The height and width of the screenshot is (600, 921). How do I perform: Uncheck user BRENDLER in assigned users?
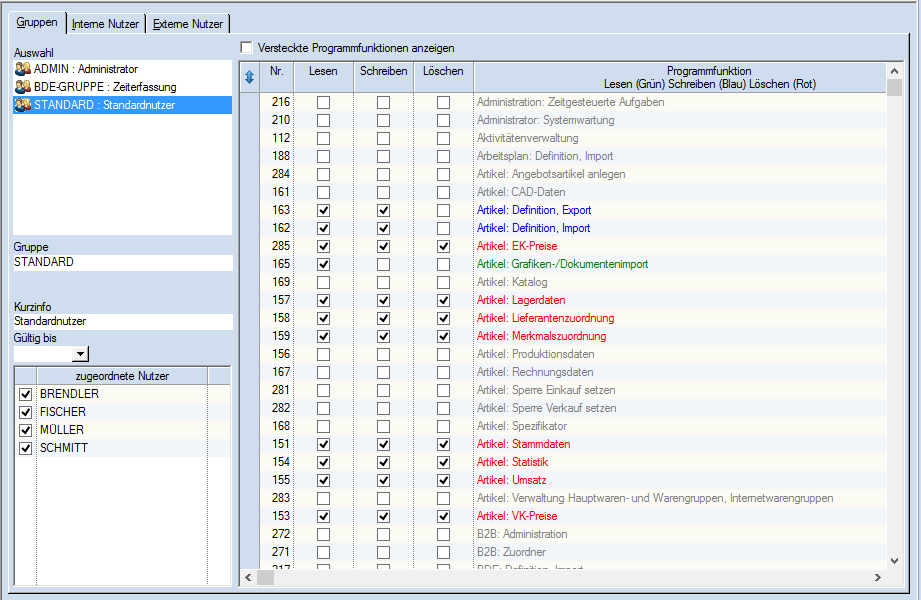click(25, 394)
